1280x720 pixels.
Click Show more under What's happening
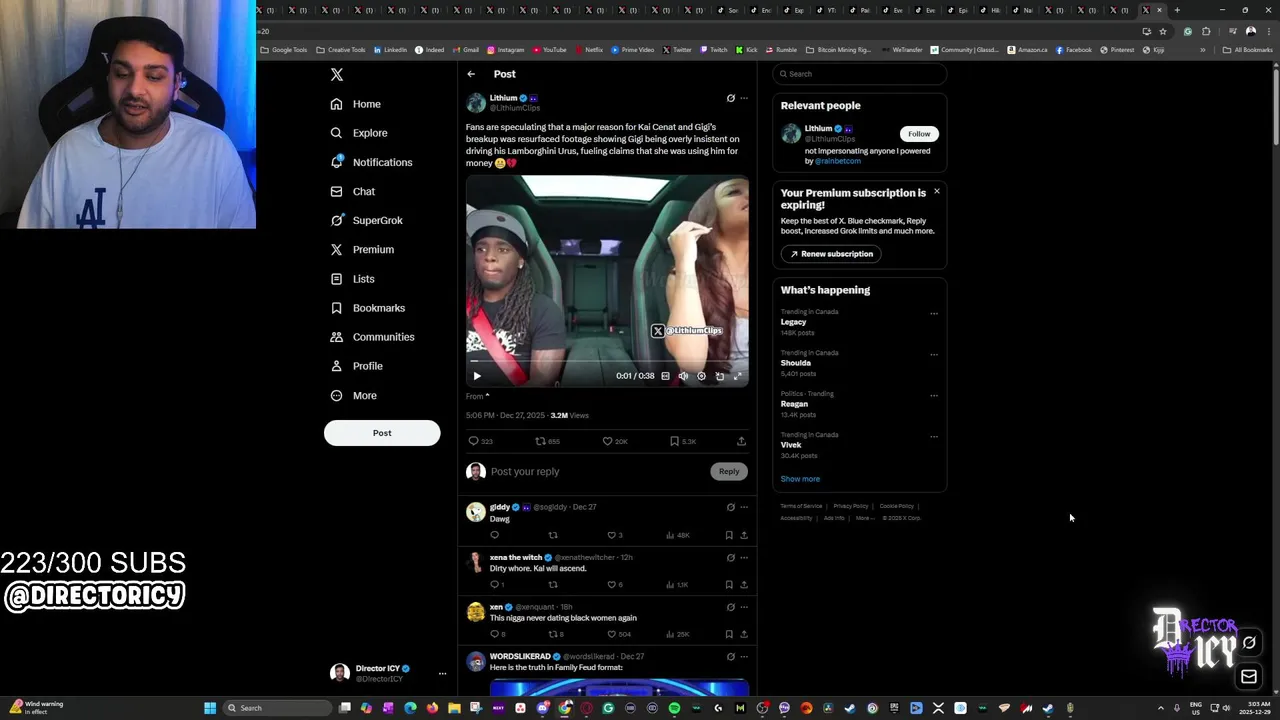800,479
